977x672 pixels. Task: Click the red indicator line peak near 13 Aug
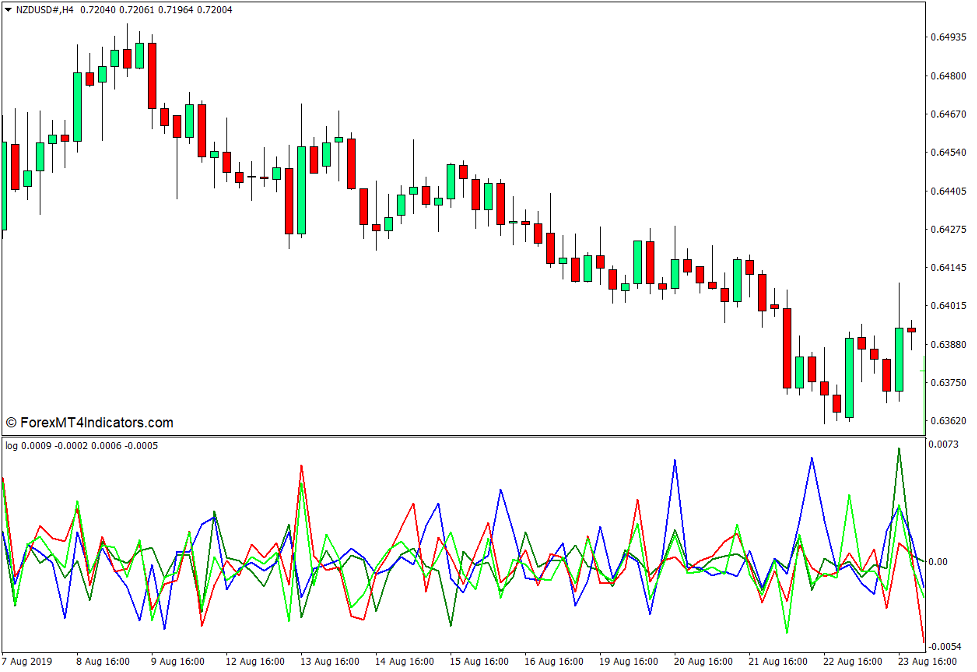[x=299, y=467]
